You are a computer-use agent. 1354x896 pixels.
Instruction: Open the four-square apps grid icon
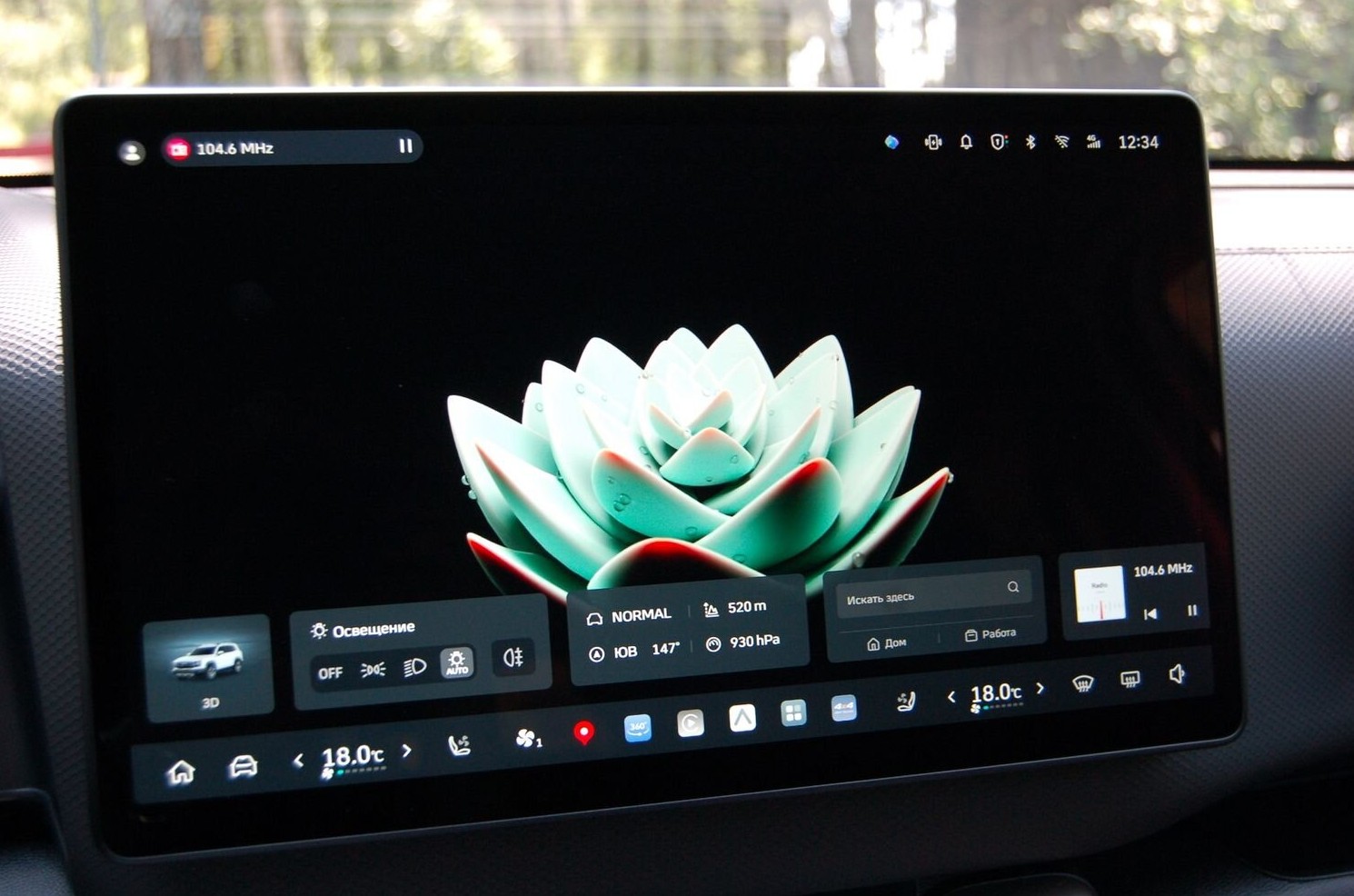click(793, 713)
